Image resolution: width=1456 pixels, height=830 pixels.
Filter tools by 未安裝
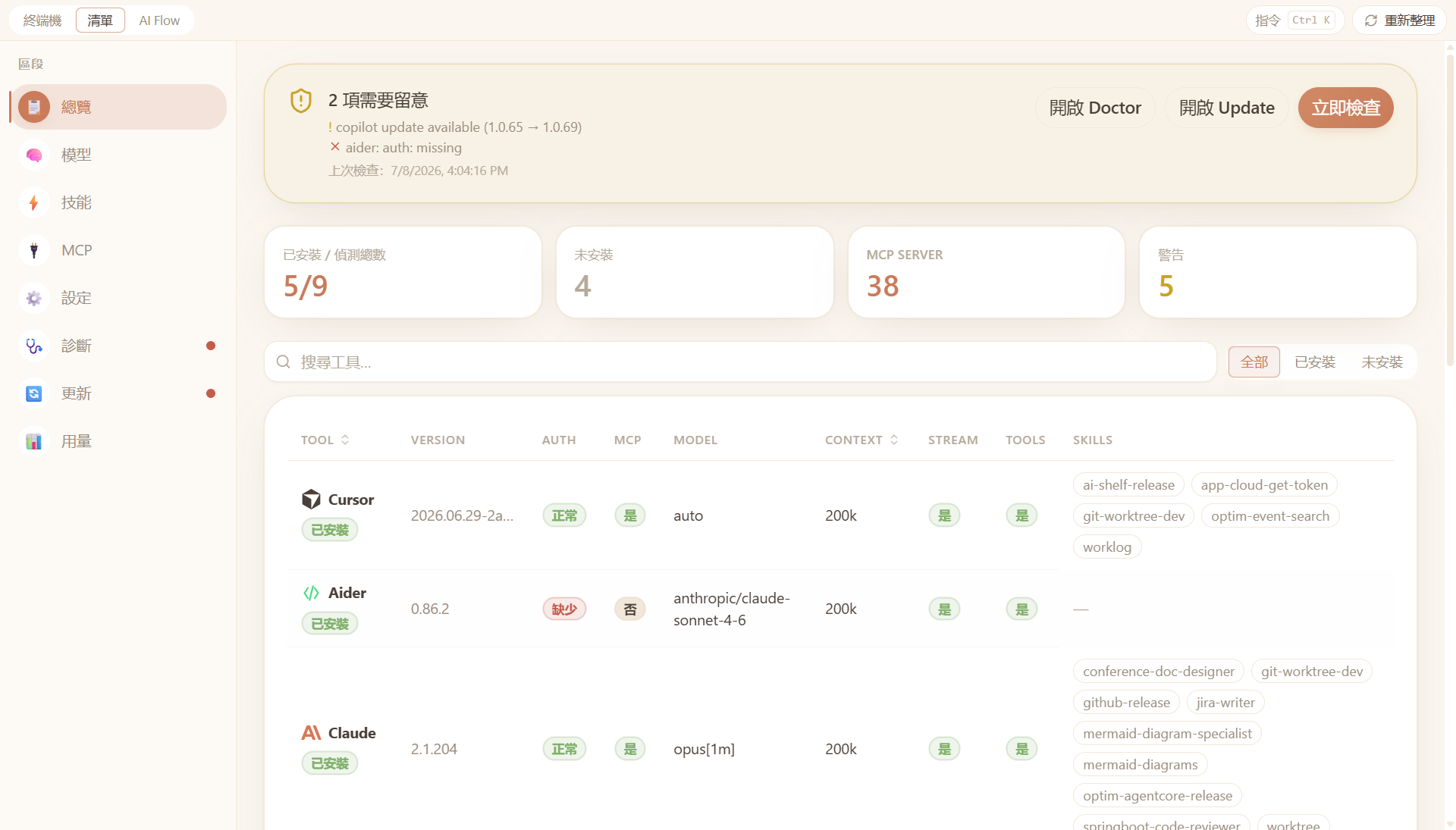point(1382,362)
